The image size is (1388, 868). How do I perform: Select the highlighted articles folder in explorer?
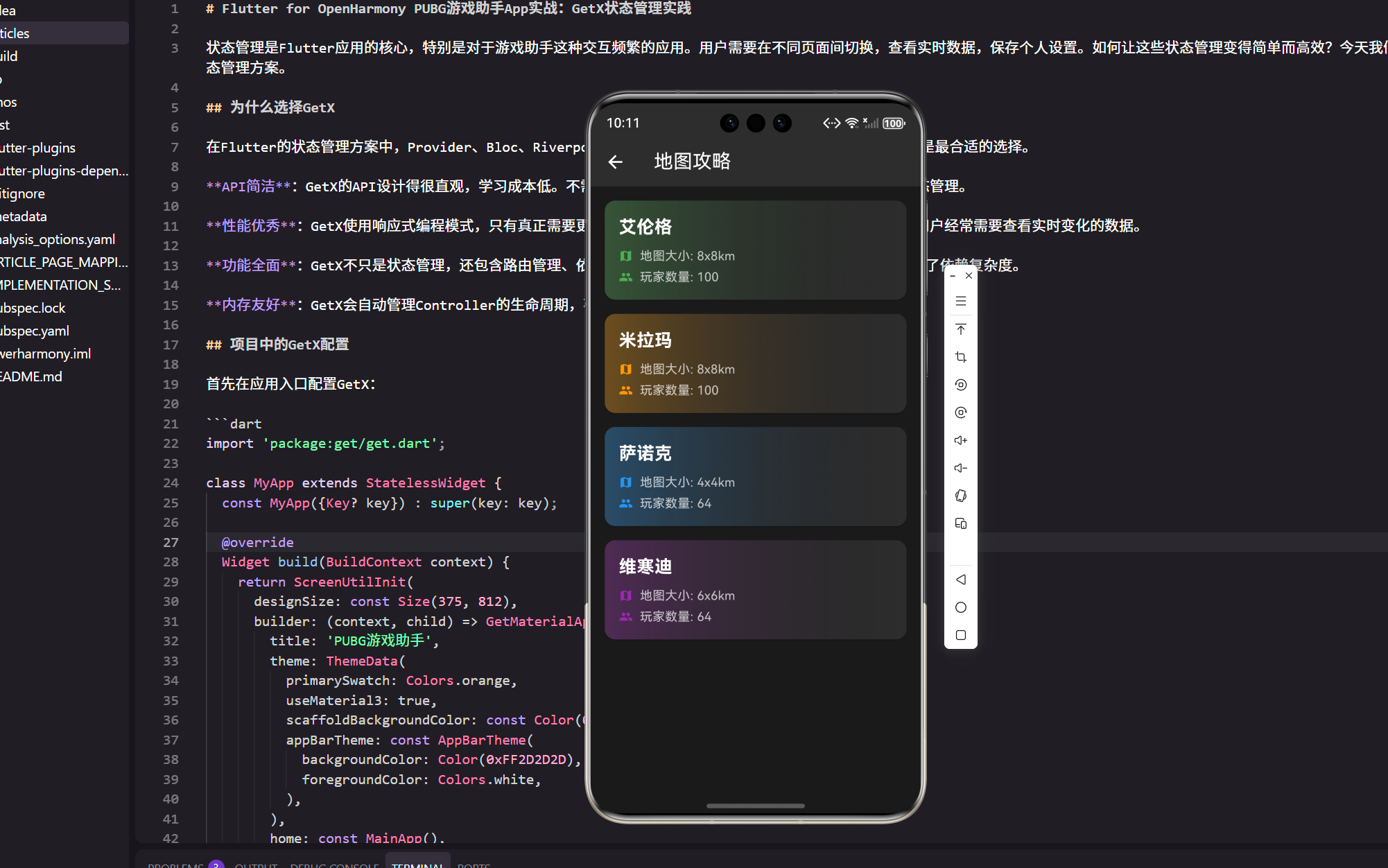64,33
